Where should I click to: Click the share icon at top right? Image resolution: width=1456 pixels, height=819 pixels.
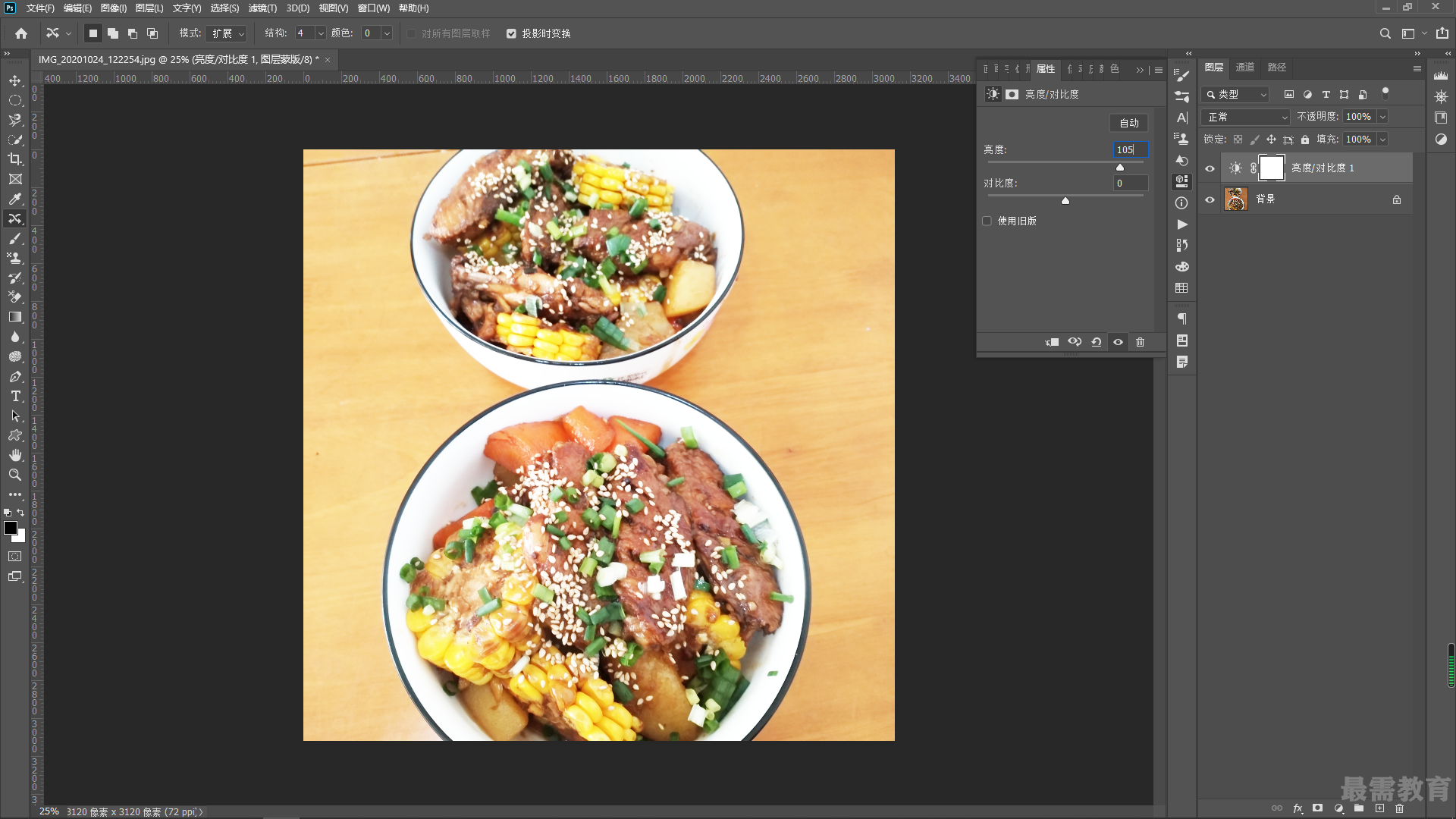1442,33
